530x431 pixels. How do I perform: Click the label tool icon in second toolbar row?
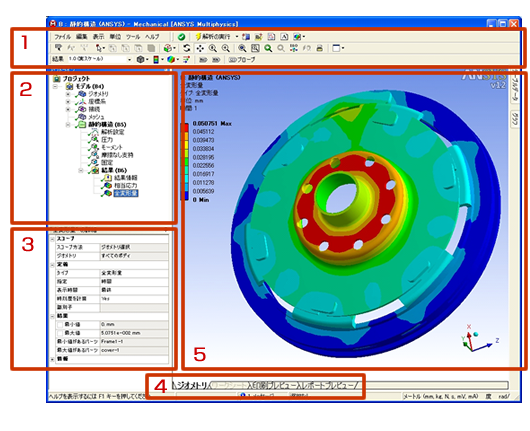(x=58, y=48)
